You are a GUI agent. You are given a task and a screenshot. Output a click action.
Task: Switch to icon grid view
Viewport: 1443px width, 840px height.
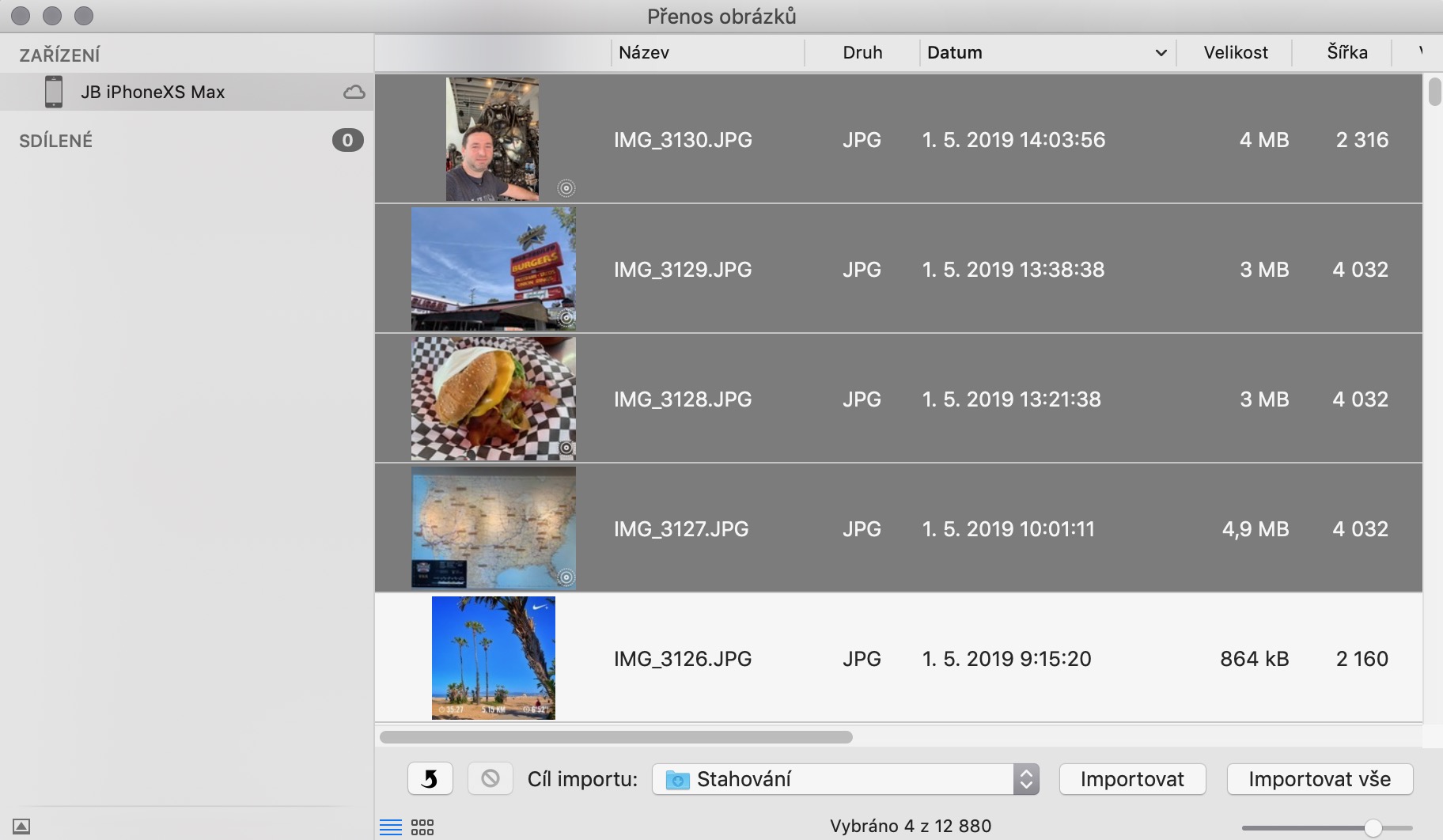pyautogui.click(x=422, y=827)
